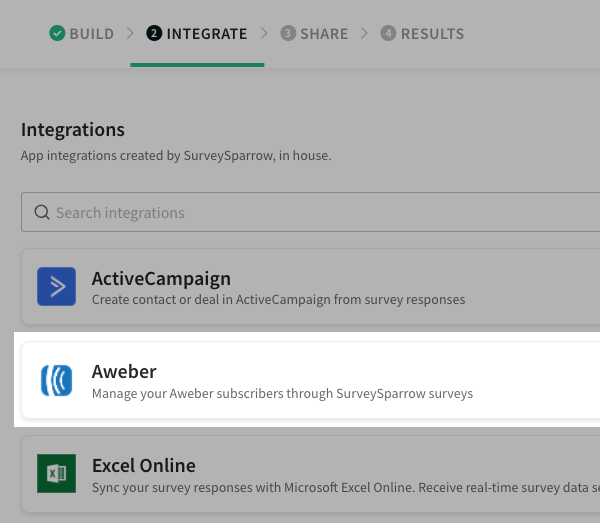Click the chevron between SHARE and RESULTS
Screen dimensions: 600x523
tap(365, 34)
